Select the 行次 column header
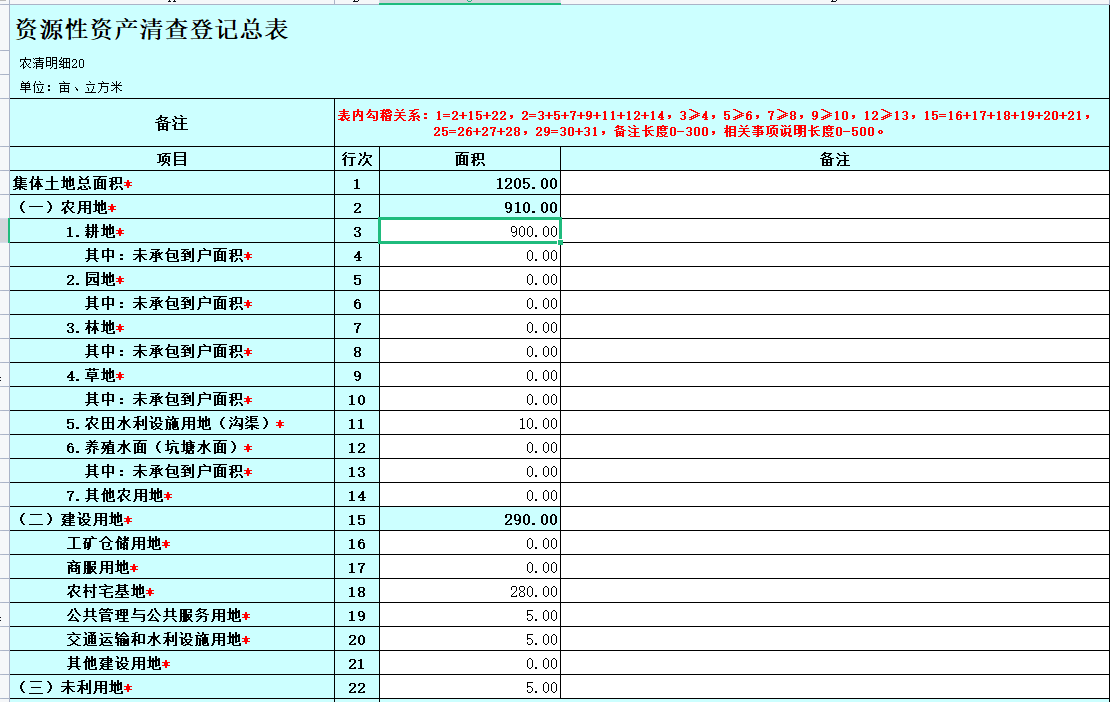This screenshot has height=702, width=1116. [x=357, y=159]
